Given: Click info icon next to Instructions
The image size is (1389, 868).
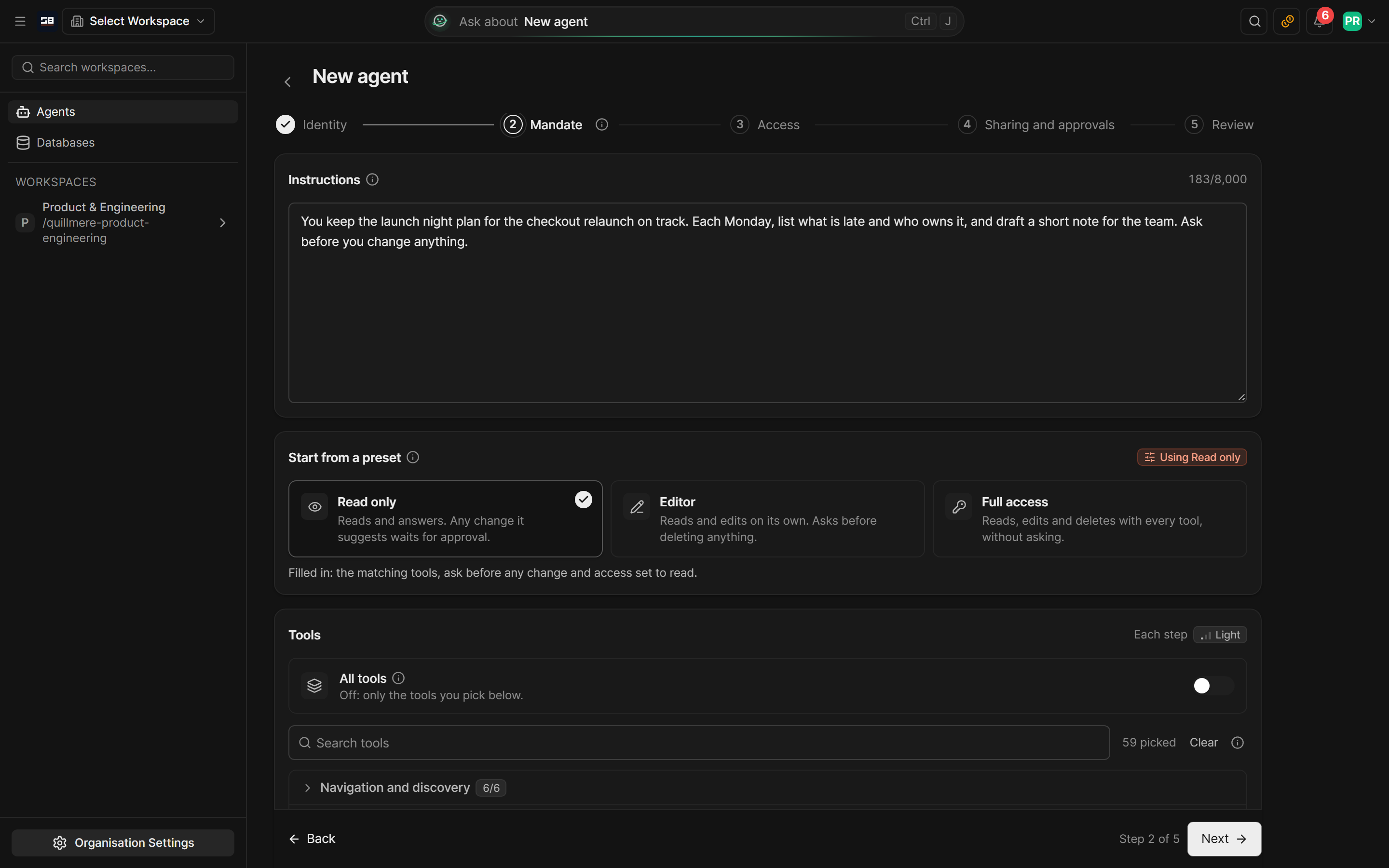Looking at the screenshot, I should (372, 180).
